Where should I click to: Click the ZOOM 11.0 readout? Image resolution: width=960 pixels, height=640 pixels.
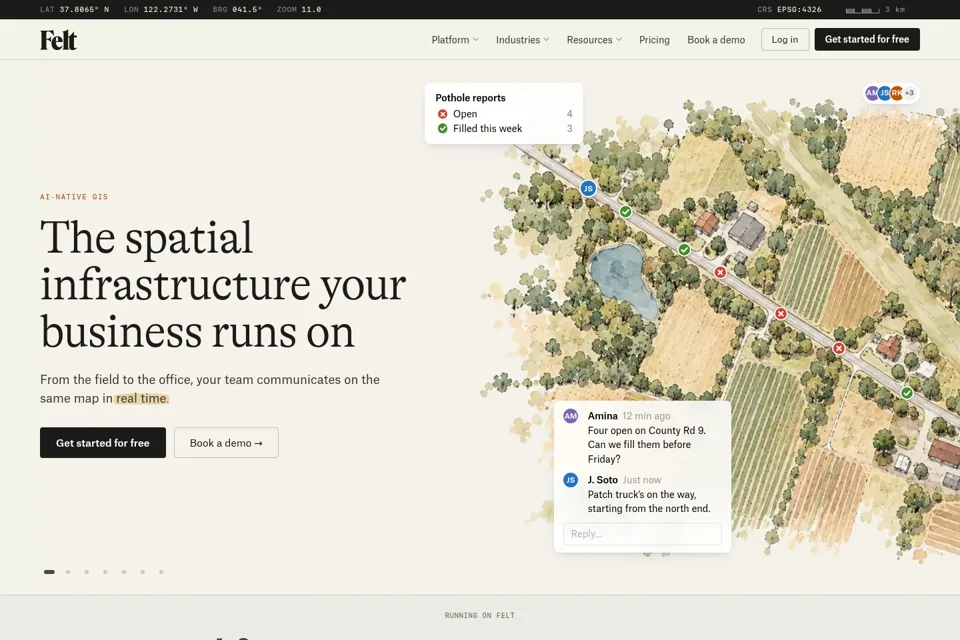299,10
